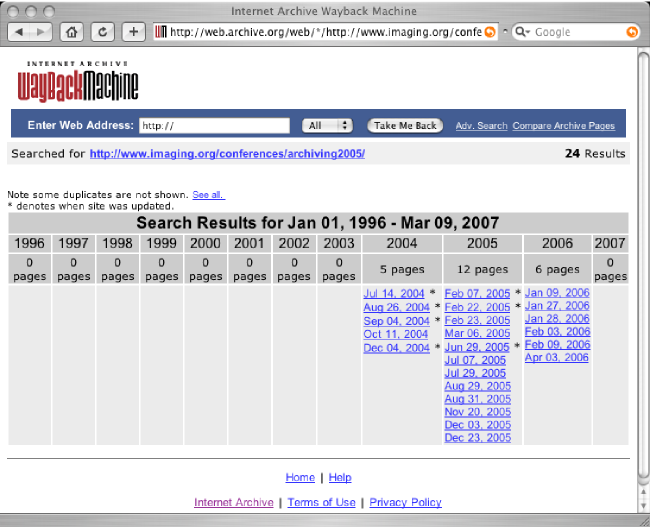Go forward with the Safari forward arrow

click(x=41, y=32)
